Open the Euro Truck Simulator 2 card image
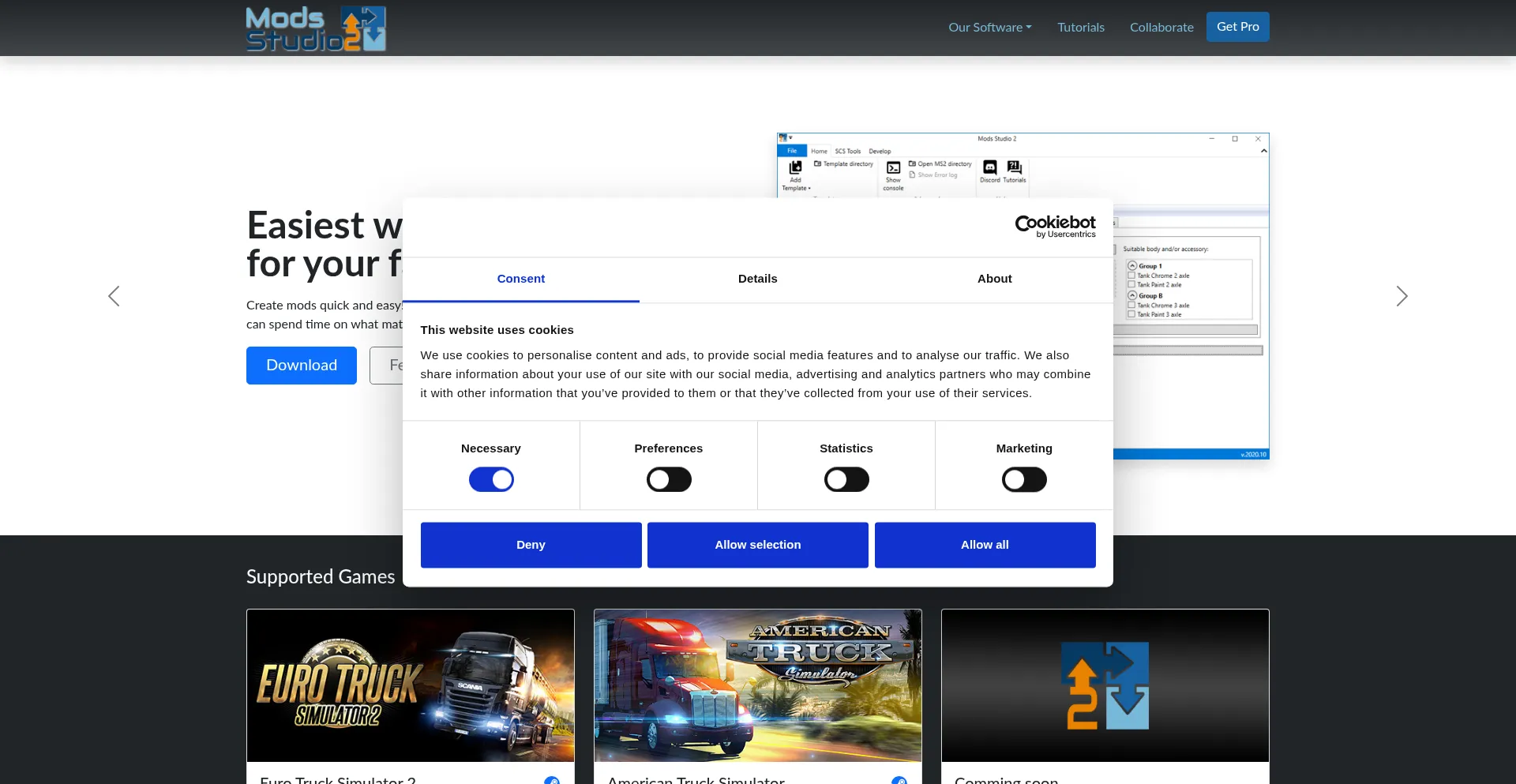Viewport: 1516px width, 784px height. click(411, 685)
